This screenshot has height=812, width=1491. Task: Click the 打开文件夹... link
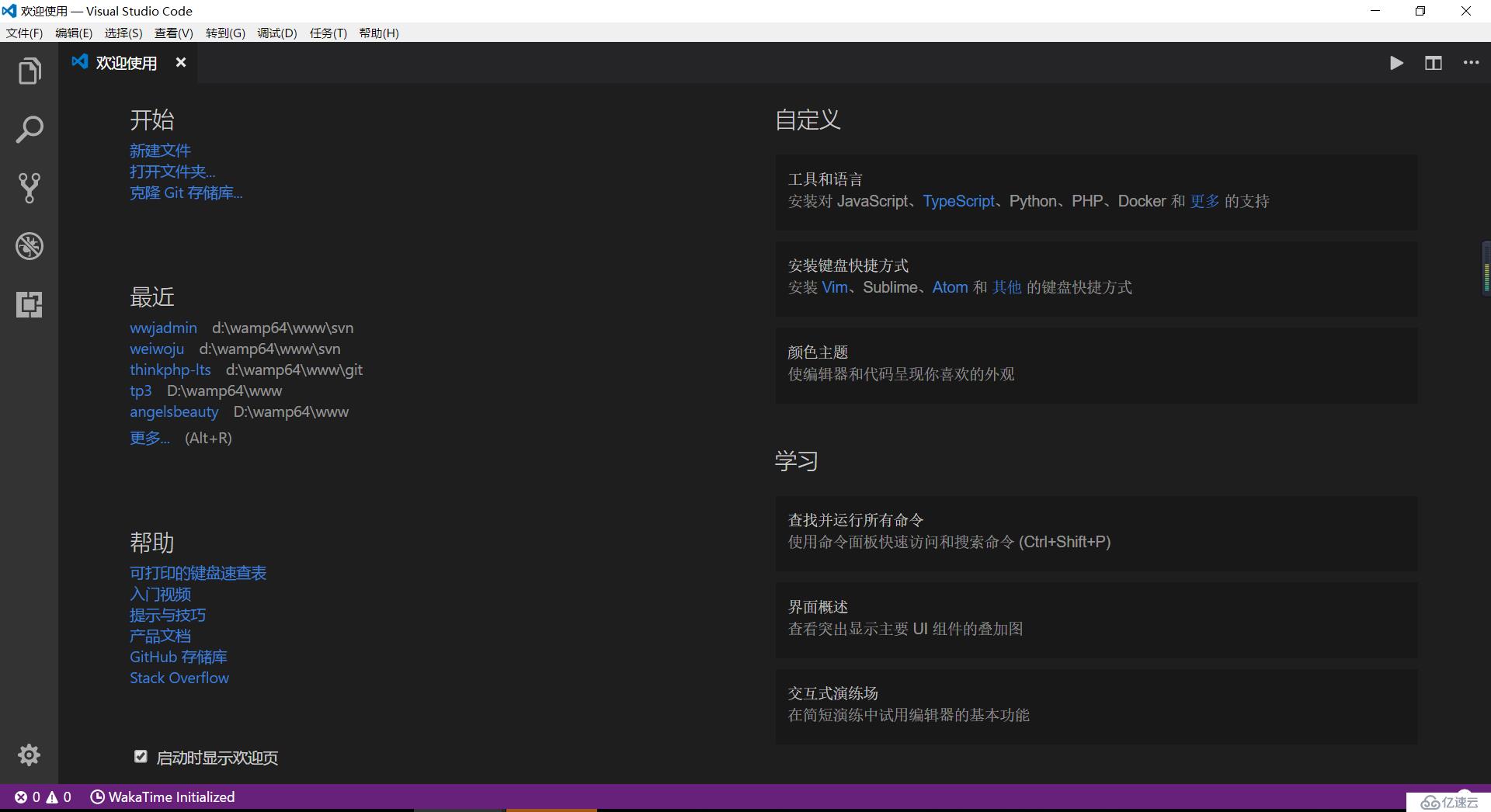pos(172,172)
